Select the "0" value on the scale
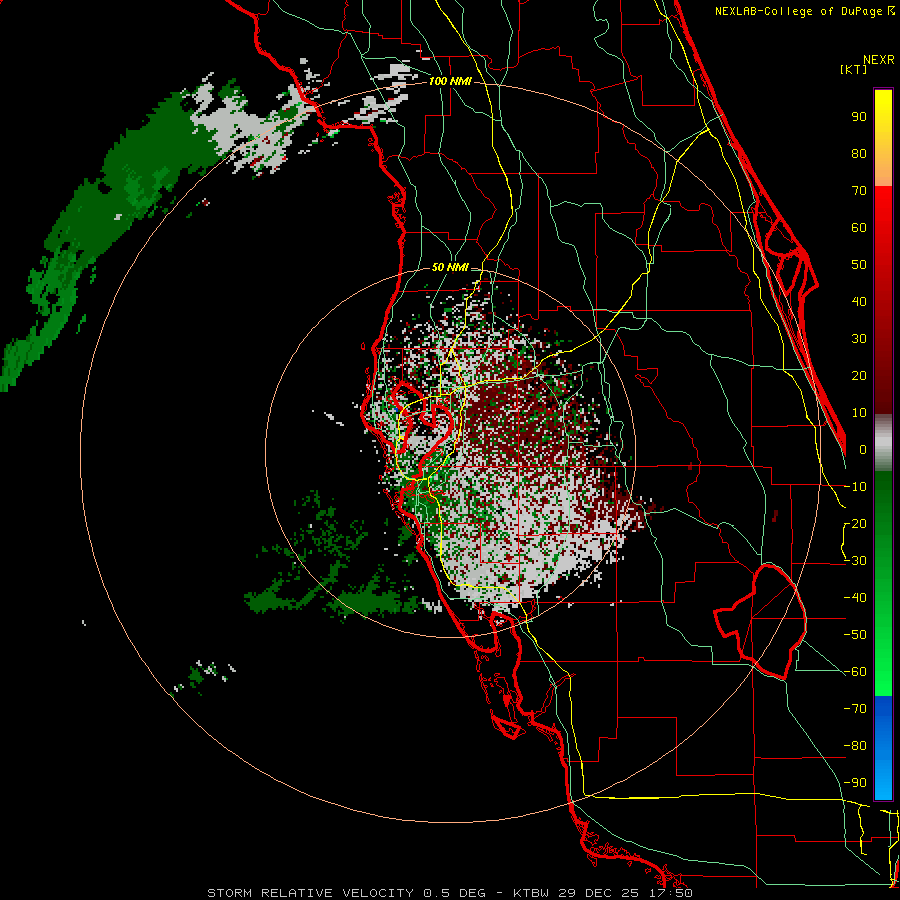This screenshot has width=900, height=900. [863, 450]
